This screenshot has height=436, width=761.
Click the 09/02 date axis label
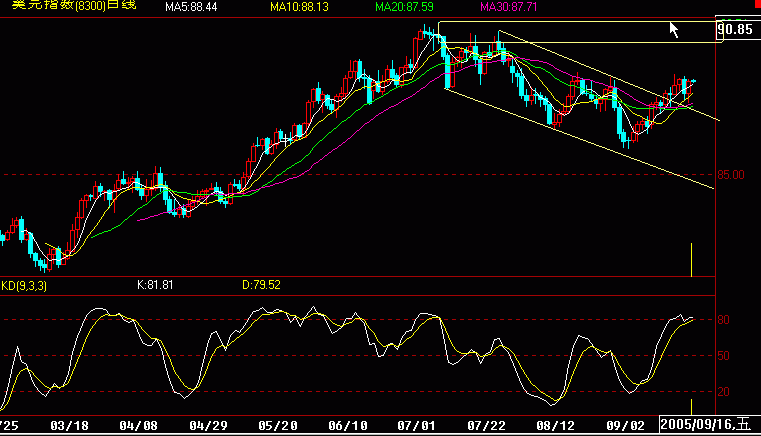[626, 426]
